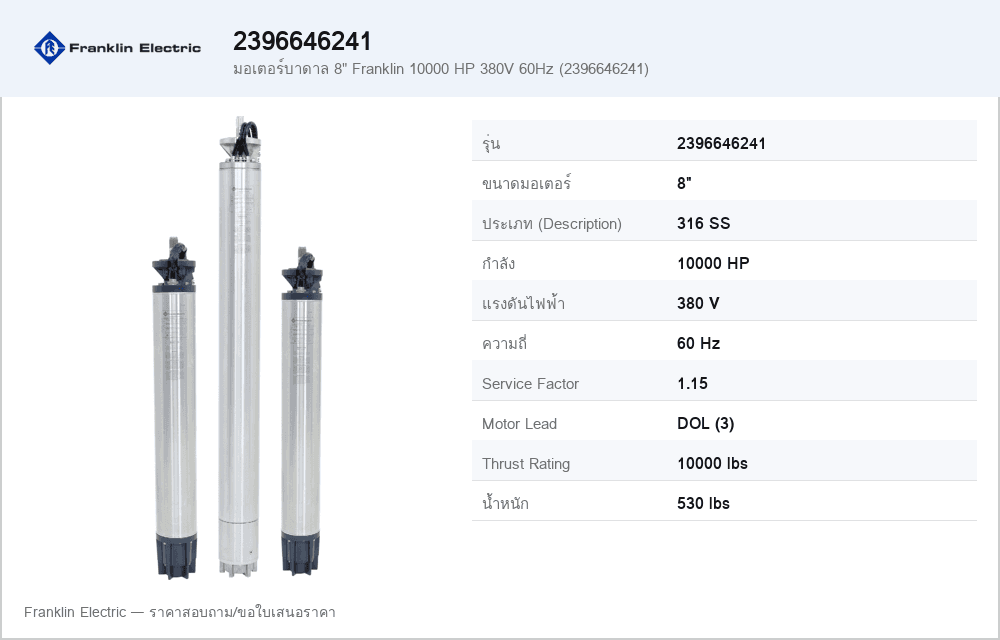Image resolution: width=1000 pixels, height=640 pixels.
Task: Select the 10000 HP power value
Action: 713,264
